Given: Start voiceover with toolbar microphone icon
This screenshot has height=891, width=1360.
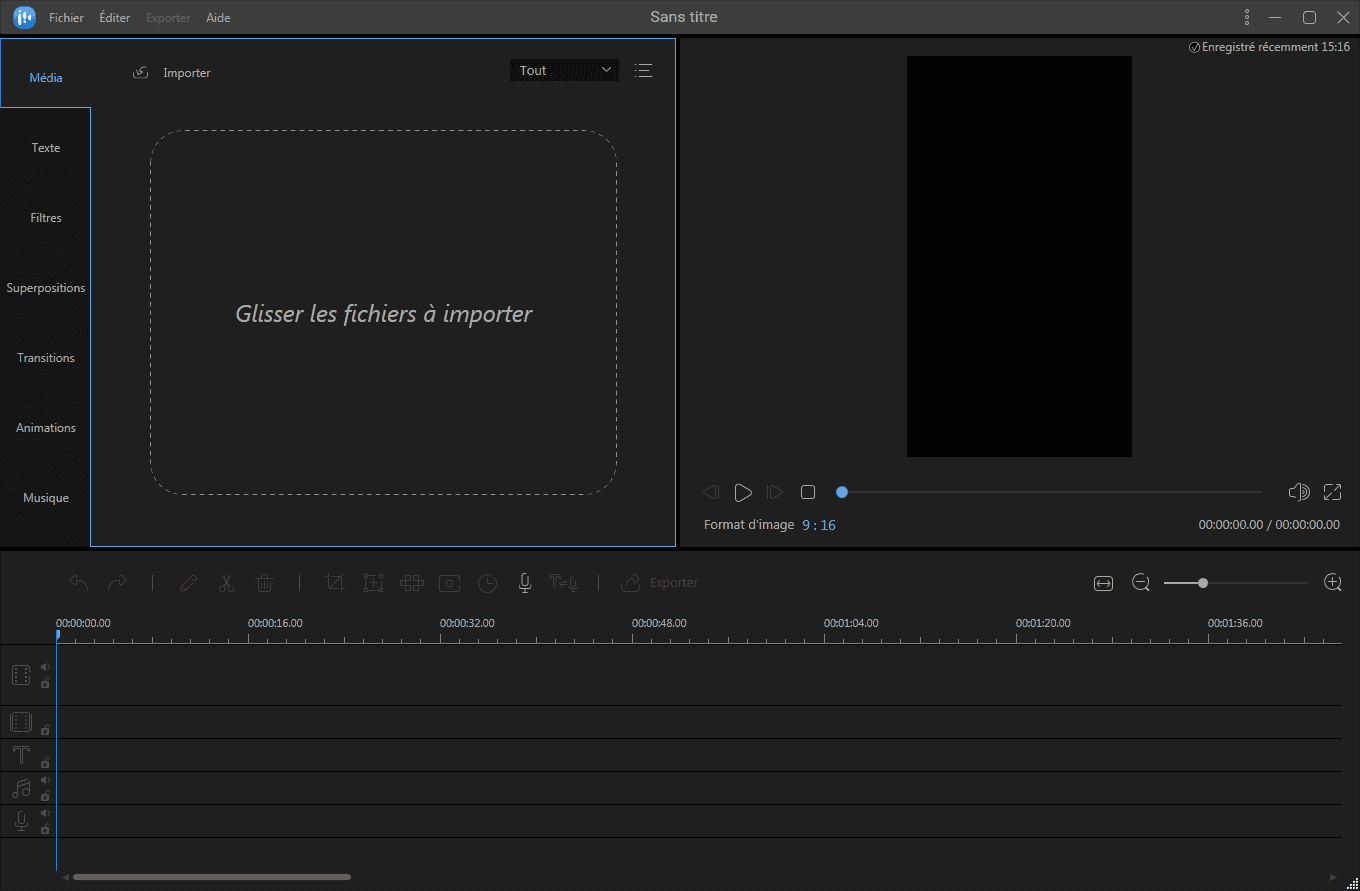Looking at the screenshot, I should click(x=524, y=583).
